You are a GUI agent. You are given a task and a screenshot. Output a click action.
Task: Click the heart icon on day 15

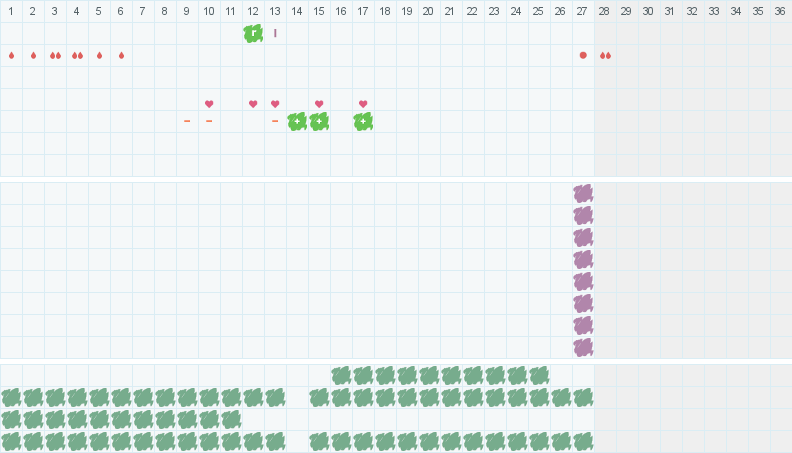319,104
